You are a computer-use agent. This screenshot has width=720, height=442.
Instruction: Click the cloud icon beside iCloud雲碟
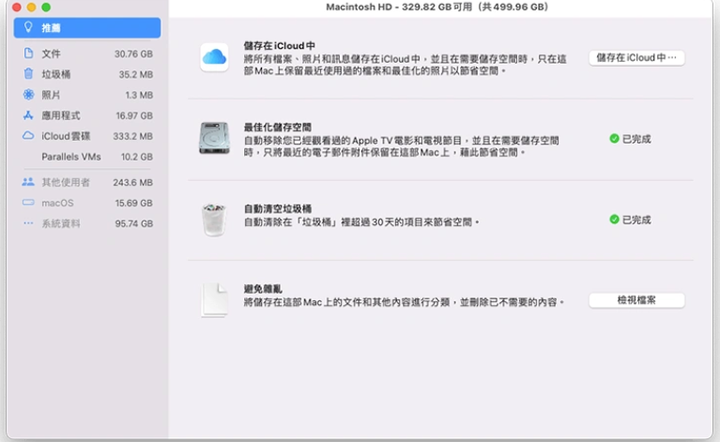click(28, 136)
